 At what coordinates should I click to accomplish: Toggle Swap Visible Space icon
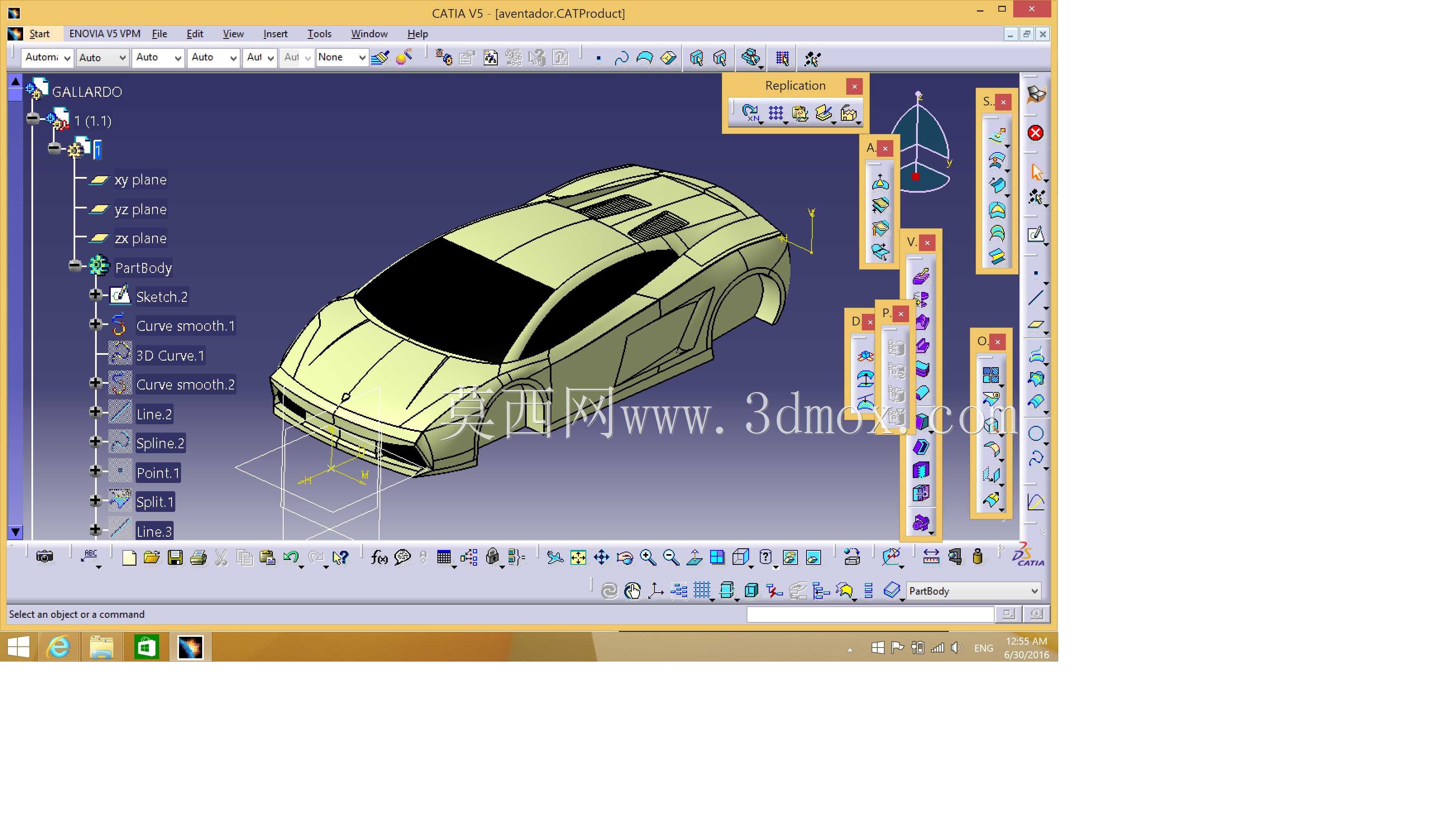(813, 557)
